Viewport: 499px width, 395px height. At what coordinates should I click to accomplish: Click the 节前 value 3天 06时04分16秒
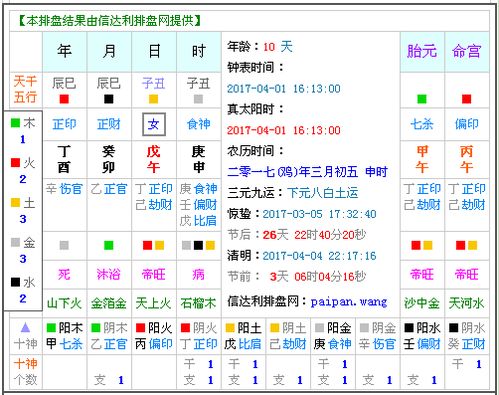click(x=318, y=277)
